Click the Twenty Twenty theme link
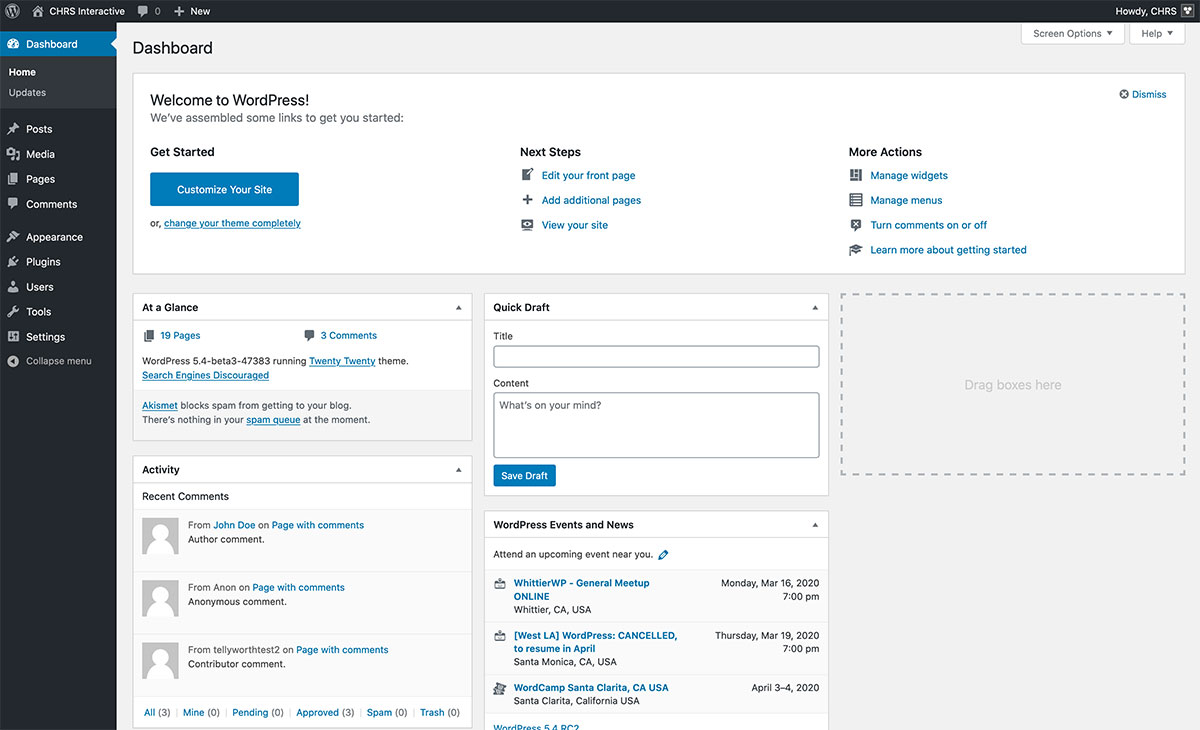This screenshot has height=730, width=1200. tap(342, 361)
